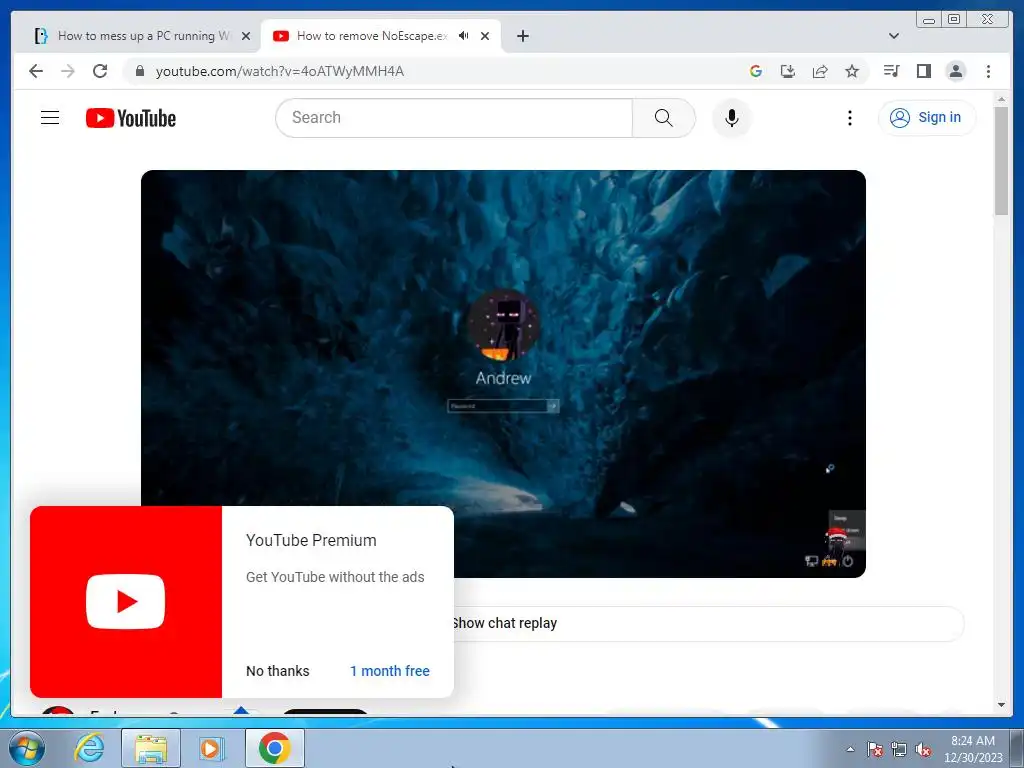Image resolution: width=1024 pixels, height=768 pixels.
Task: Toggle the Chrome side panel
Action: pyautogui.click(x=923, y=71)
